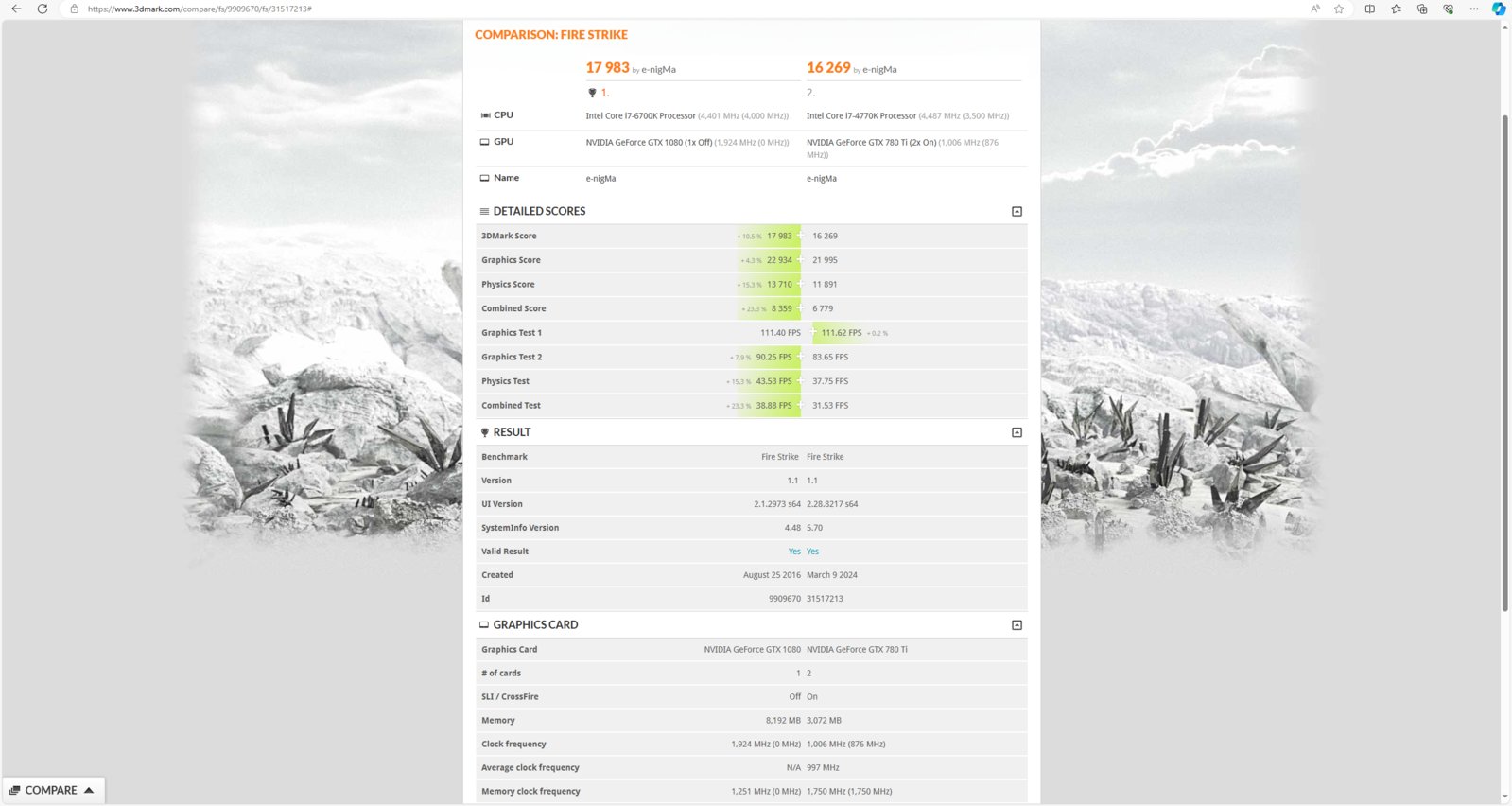This screenshot has height=806, width=1512.
Task: Open the 16 269 score result link
Action: click(828, 67)
